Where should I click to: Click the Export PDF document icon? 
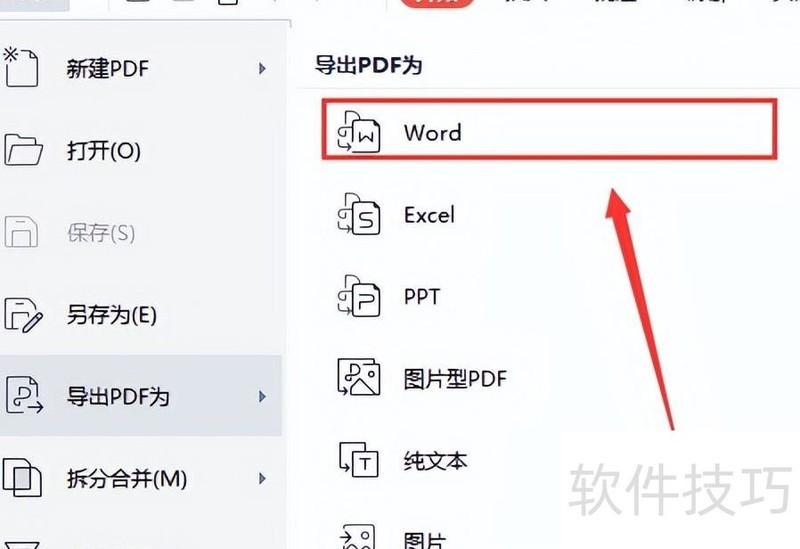point(23,395)
